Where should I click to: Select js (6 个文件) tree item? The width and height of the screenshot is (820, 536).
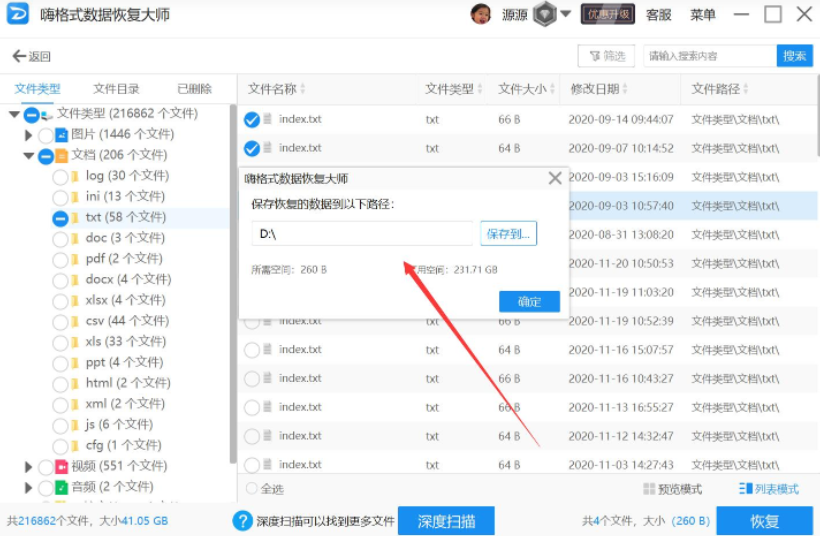[x=119, y=425]
